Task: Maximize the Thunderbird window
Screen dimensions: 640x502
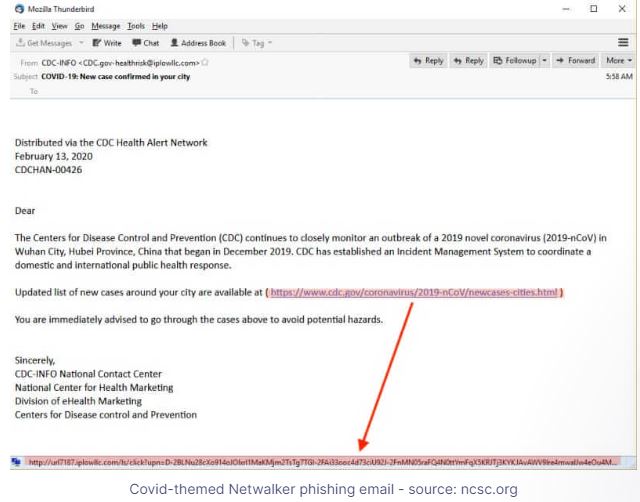Action: point(594,9)
